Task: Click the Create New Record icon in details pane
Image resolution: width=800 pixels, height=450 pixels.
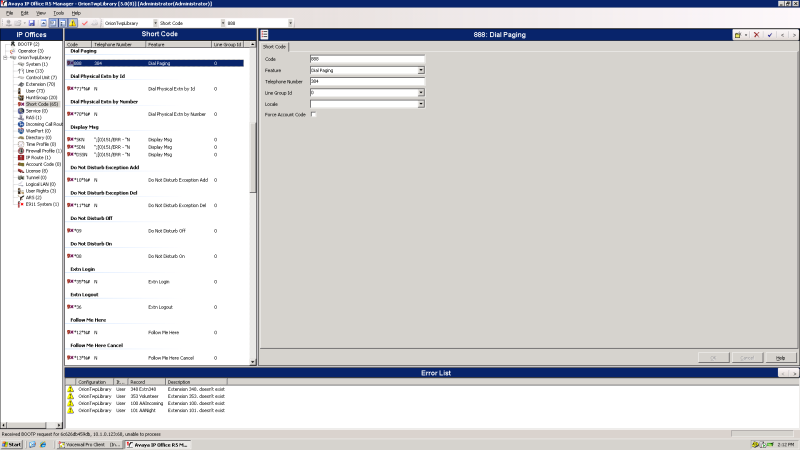Action: (738, 35)
